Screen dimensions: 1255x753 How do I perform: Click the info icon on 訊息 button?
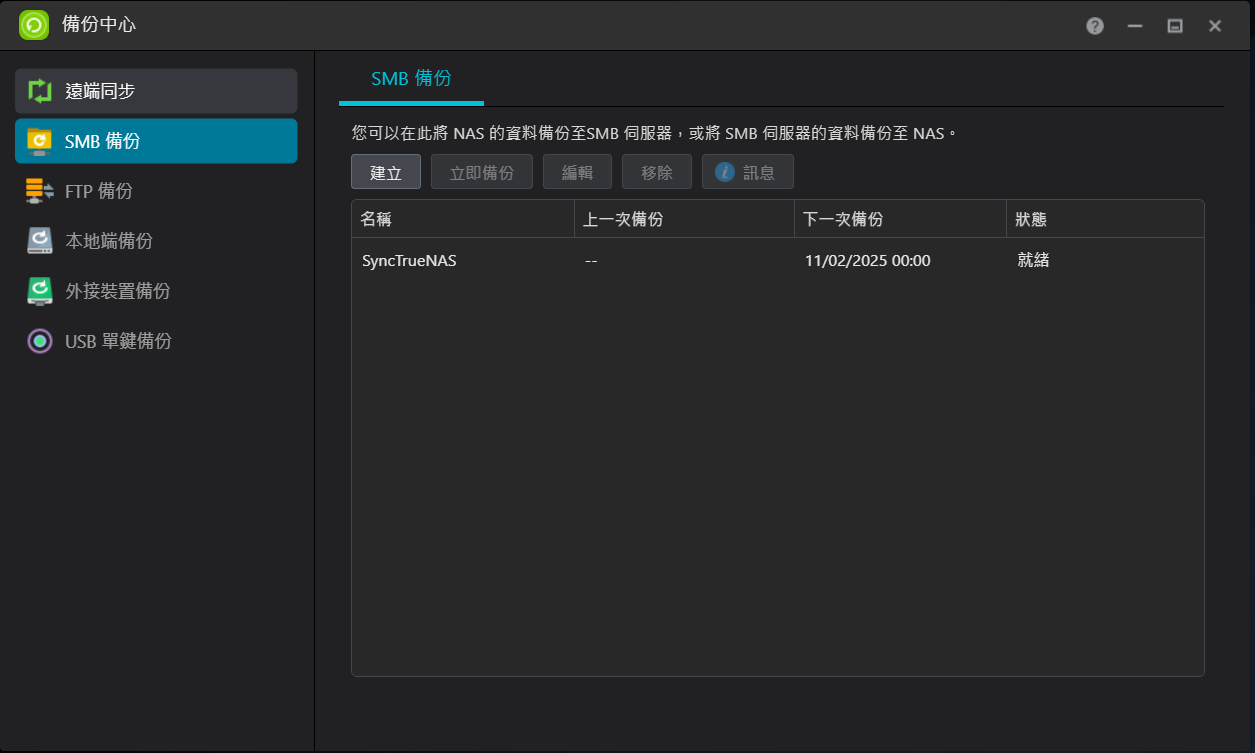725,172
